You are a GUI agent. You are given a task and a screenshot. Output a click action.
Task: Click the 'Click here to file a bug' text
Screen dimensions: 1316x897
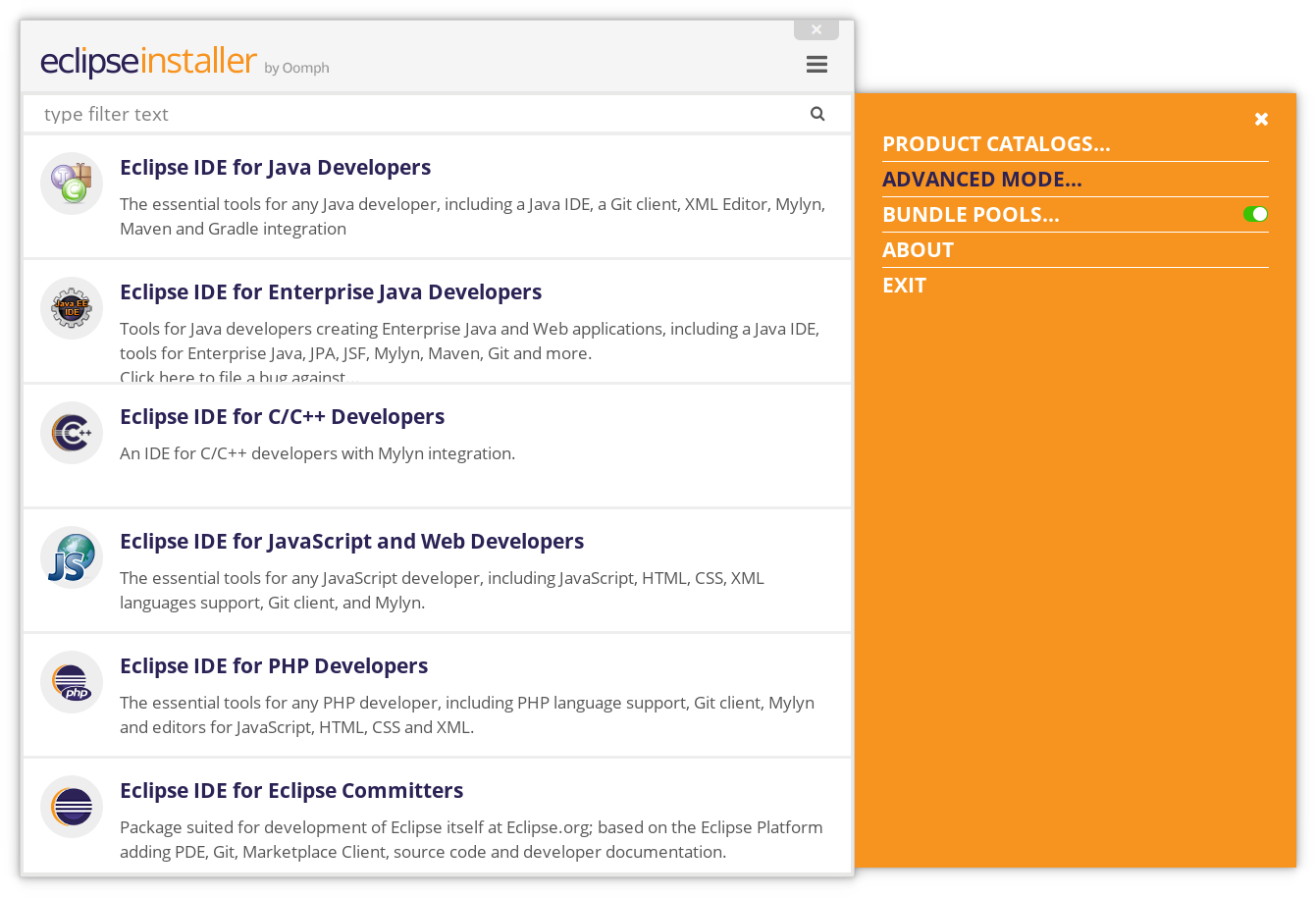click(x=233, y=377)
